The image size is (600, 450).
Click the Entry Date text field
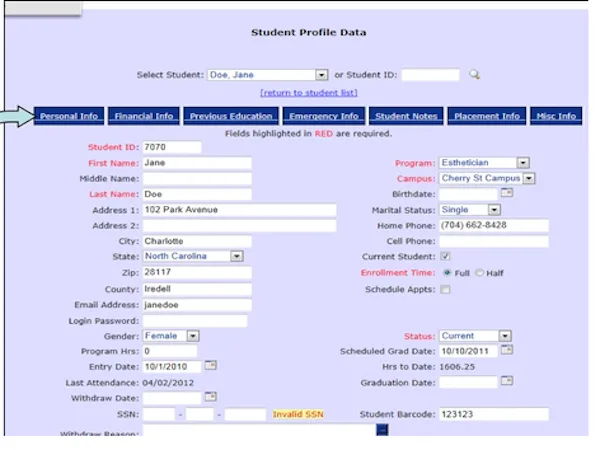click(x=172, y=367)
